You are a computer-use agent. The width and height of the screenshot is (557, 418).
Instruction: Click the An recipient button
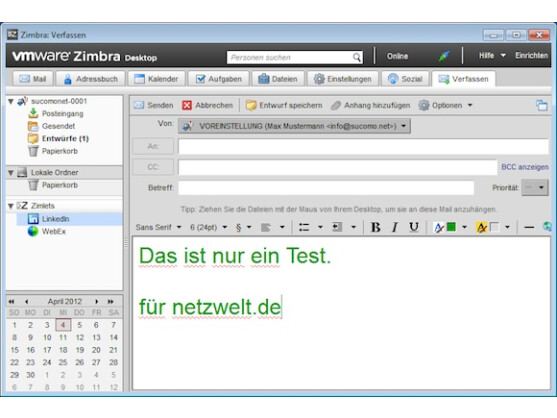click(153, 146)
